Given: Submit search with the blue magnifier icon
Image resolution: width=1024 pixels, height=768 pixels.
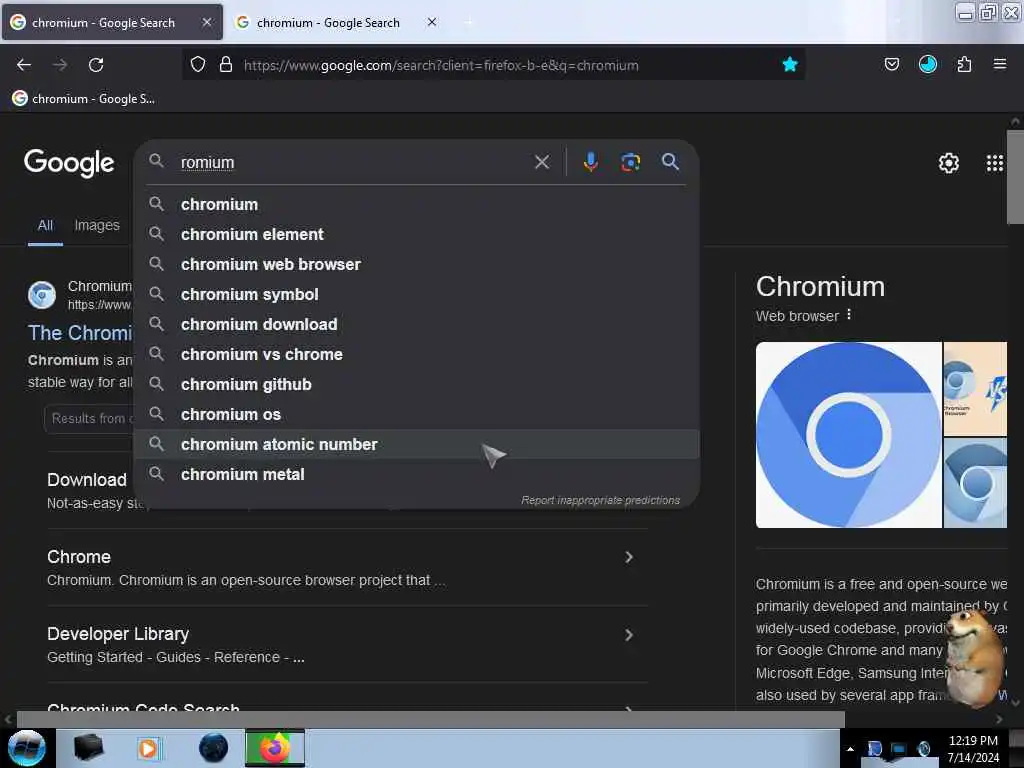Looking at the screenshot, I should [670, 162].
